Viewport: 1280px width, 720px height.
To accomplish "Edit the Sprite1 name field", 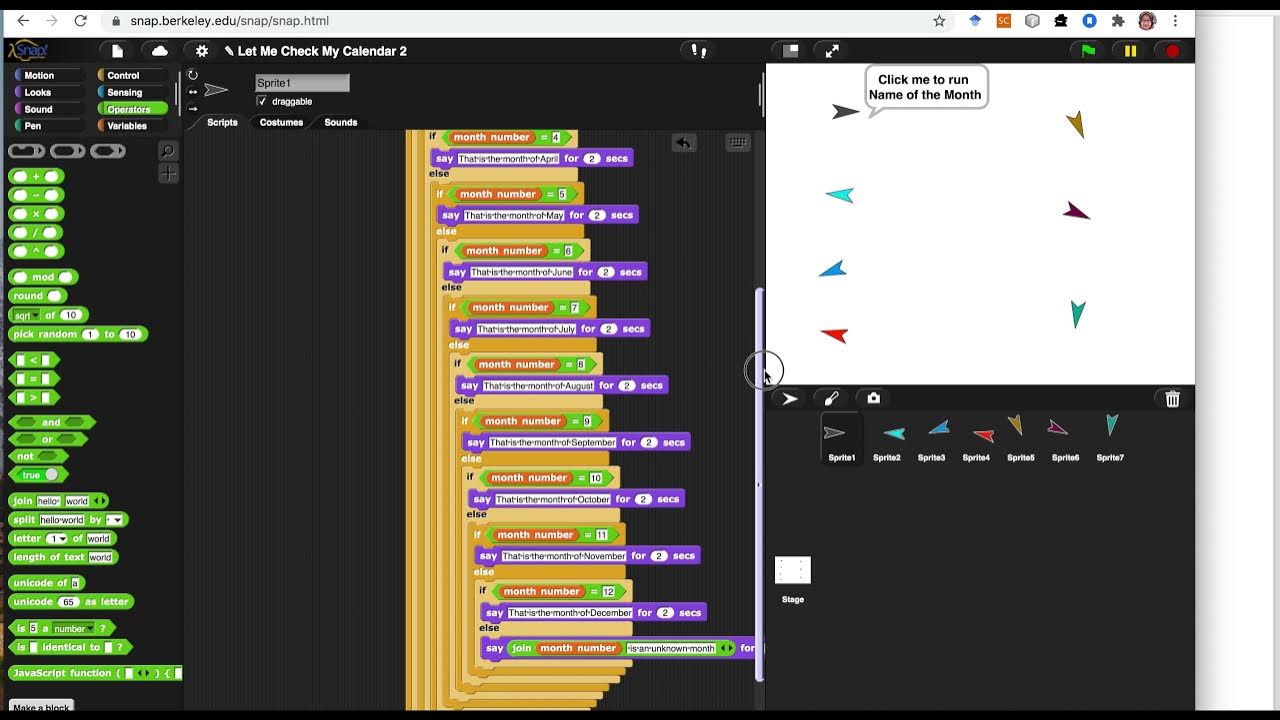I will (x=302, y=83).
